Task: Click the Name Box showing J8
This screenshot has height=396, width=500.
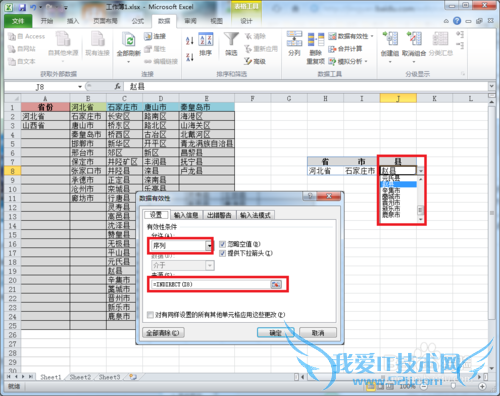Action: [41, 87]
